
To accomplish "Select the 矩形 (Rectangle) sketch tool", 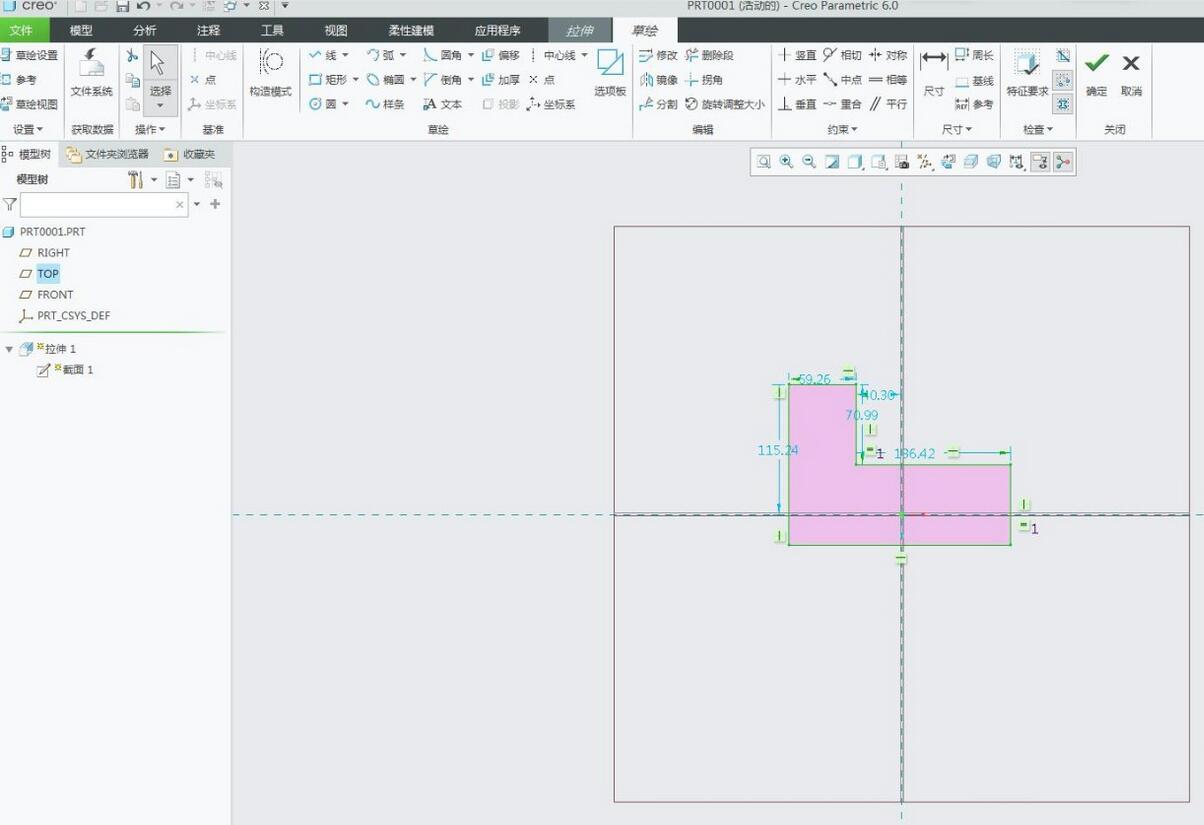I will pos(327,80).
